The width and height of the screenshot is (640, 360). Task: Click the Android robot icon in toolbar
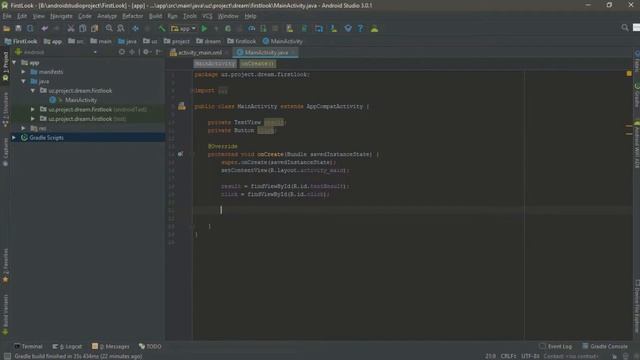pyautogui.click(x=374, y=29)
